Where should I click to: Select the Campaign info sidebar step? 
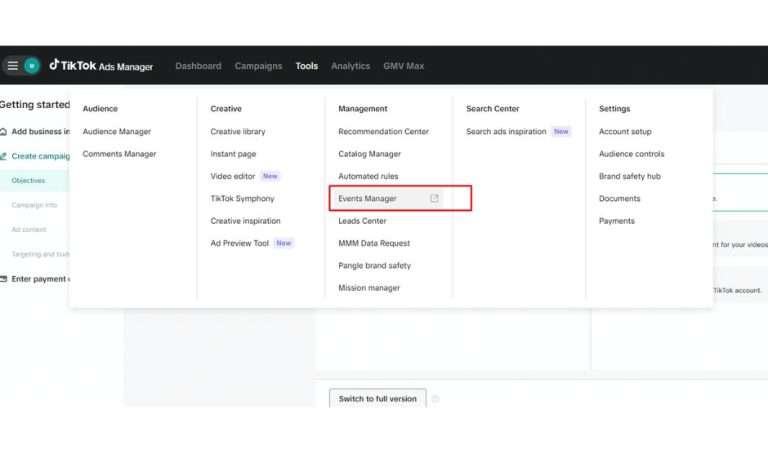coord(34,205)
